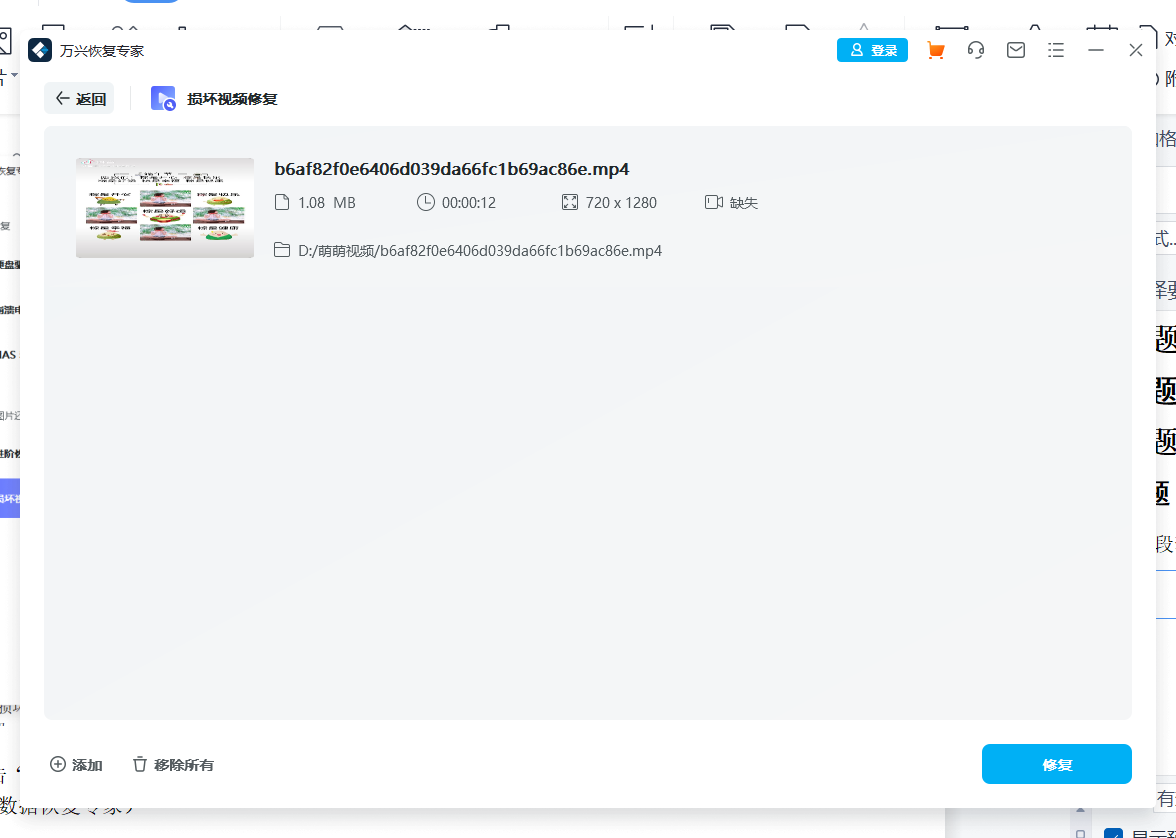Minimize the 万兴恢复专家 window
The width and height of the screenshot is (1176, 838).
(x=1096, y=50)
